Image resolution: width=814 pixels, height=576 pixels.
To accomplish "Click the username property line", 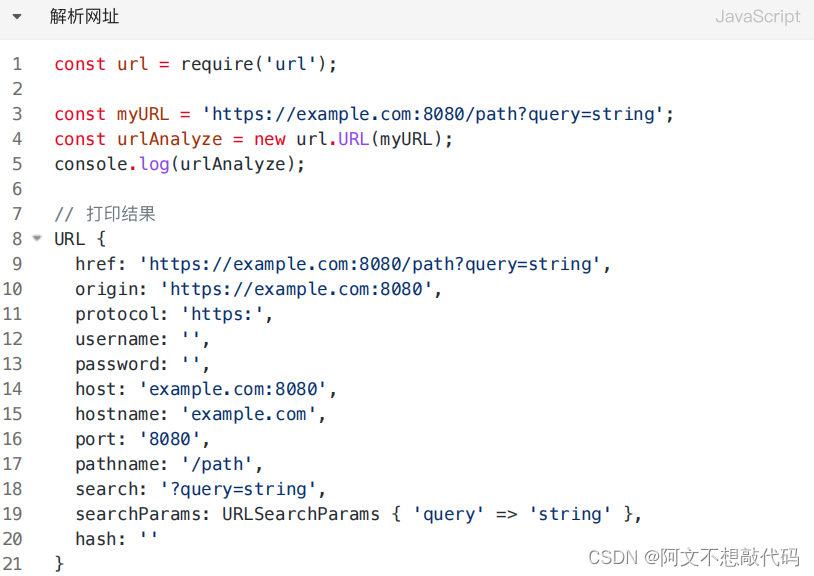I will (x=142, y=338).
